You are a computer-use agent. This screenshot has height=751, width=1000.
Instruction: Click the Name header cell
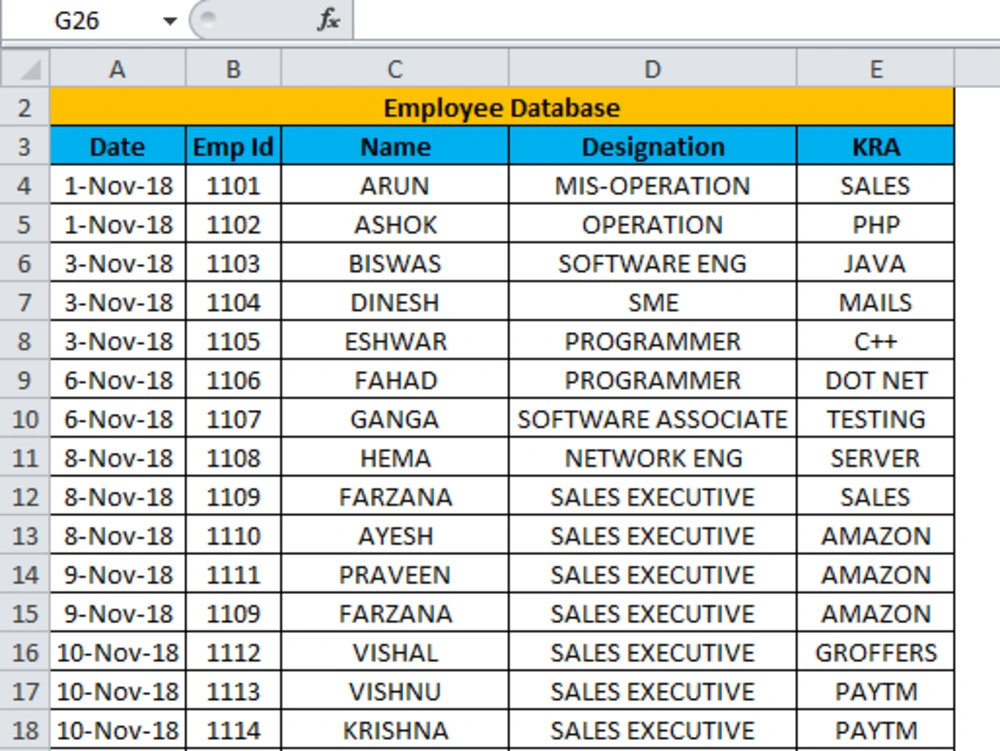pos(395,147)
